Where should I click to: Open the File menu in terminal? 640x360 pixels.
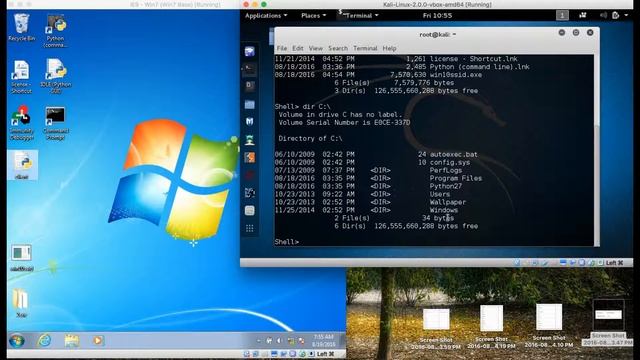(282, 48)
